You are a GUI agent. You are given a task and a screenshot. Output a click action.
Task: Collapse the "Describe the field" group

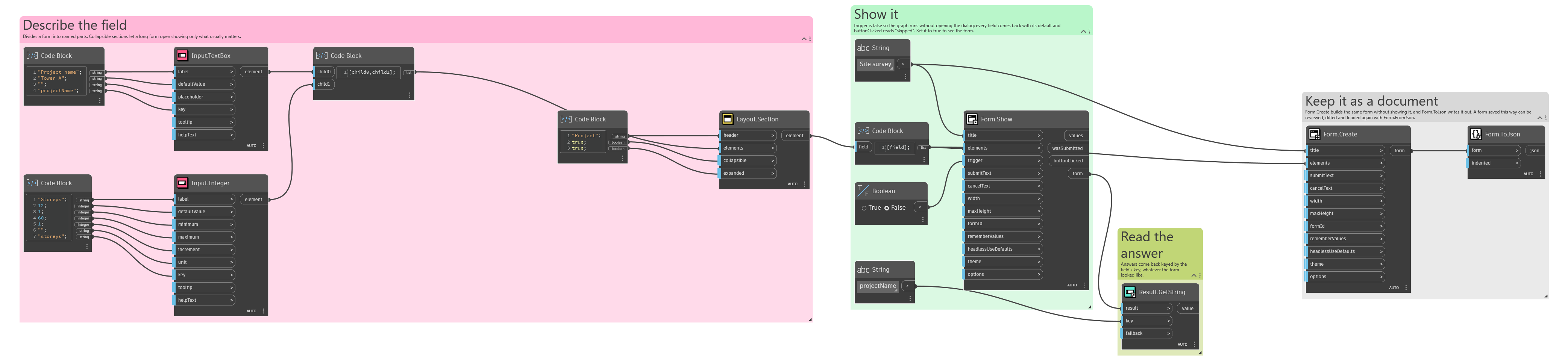pos(804,39)
